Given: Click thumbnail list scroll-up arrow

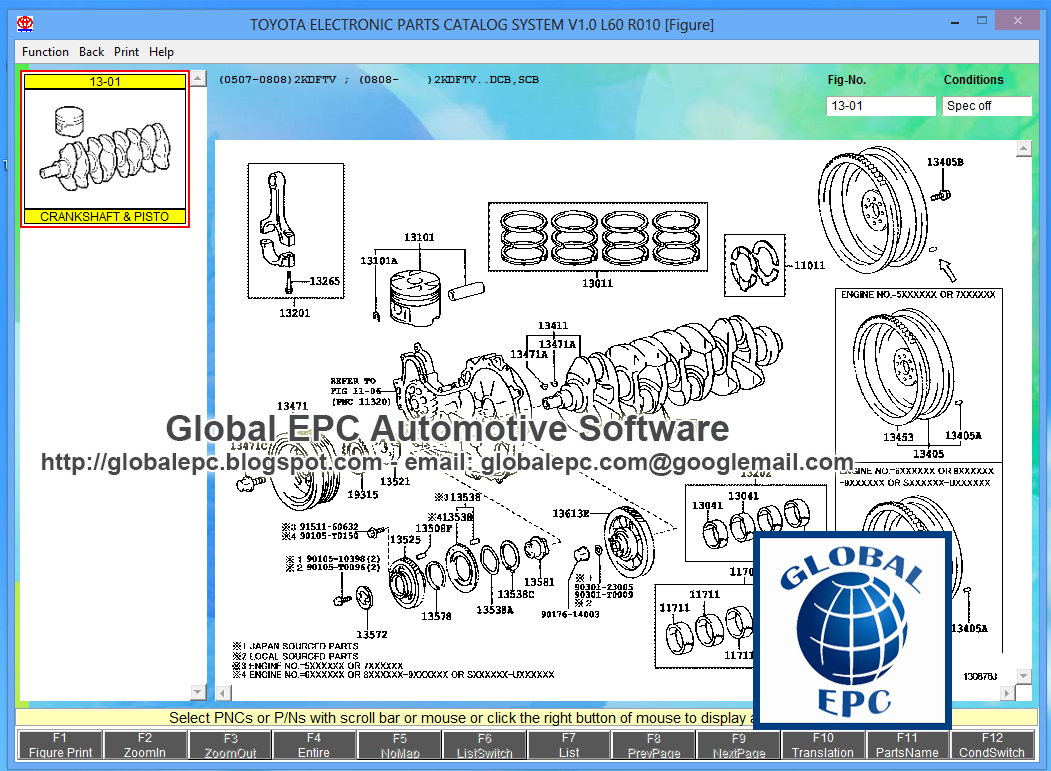Looking at the screenshot, I should click(x=198, y=78).
